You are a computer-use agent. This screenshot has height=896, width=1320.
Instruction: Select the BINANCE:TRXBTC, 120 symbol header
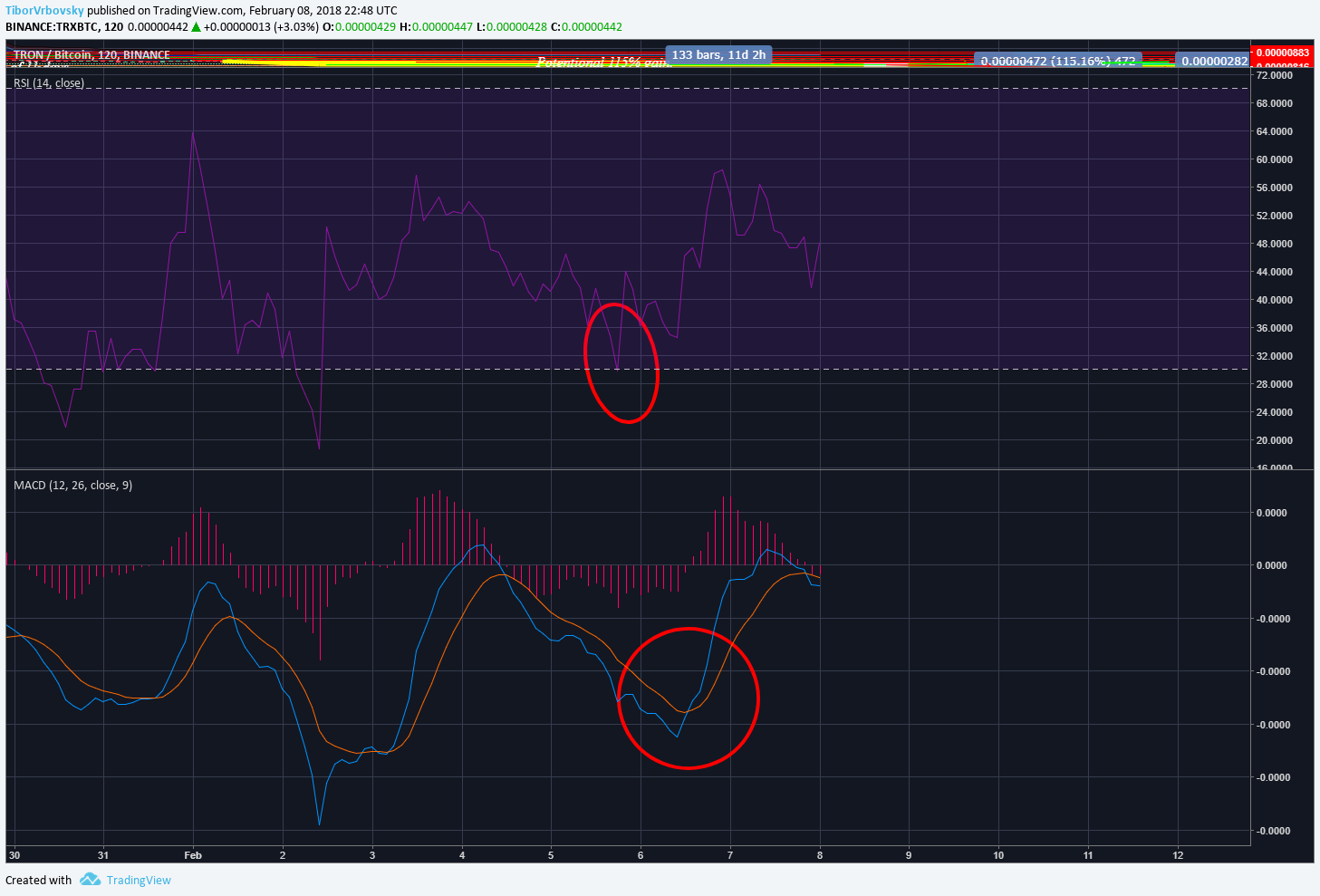pos(64,27)
